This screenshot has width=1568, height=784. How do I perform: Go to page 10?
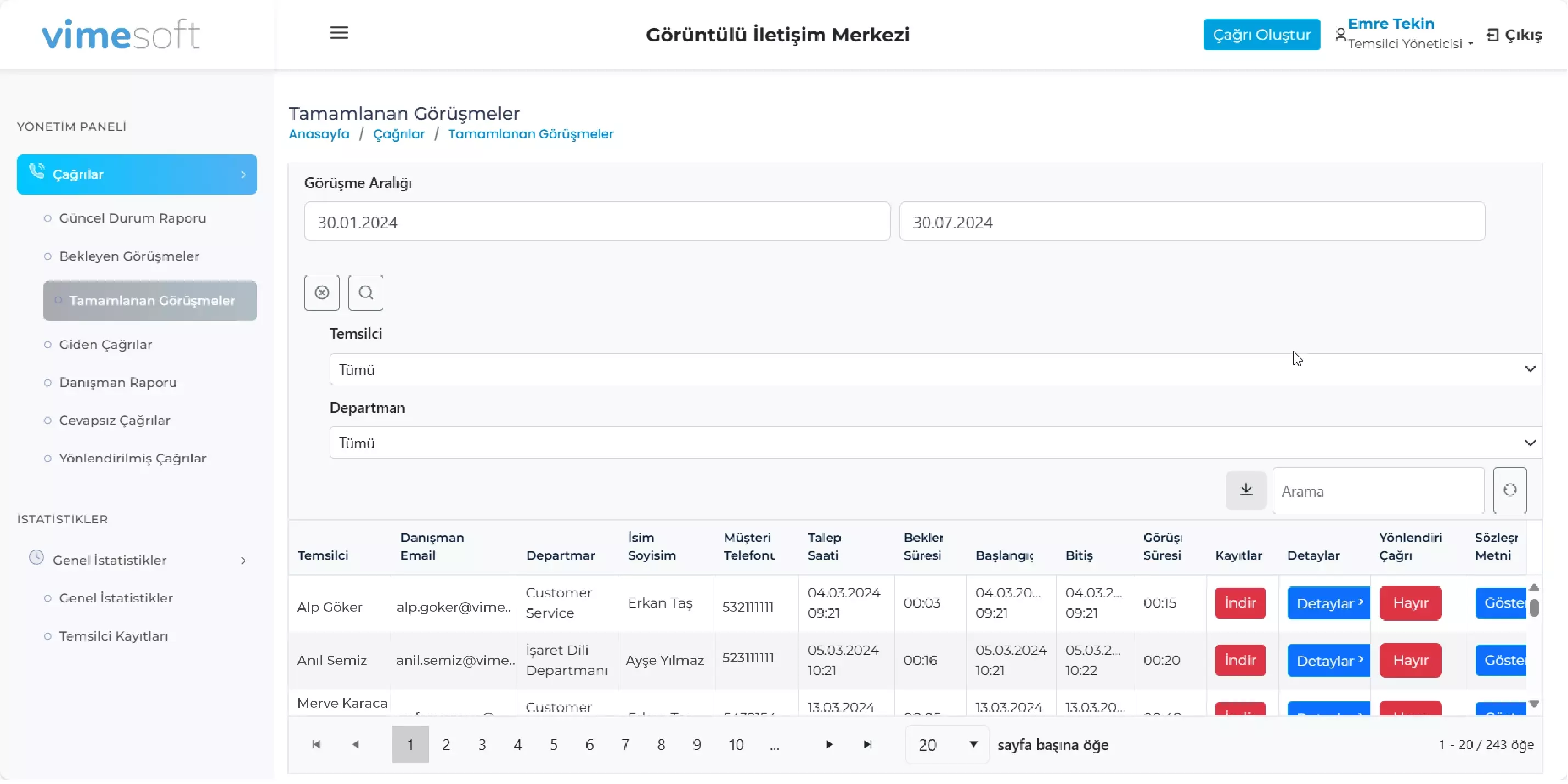[x=736, y=744]
